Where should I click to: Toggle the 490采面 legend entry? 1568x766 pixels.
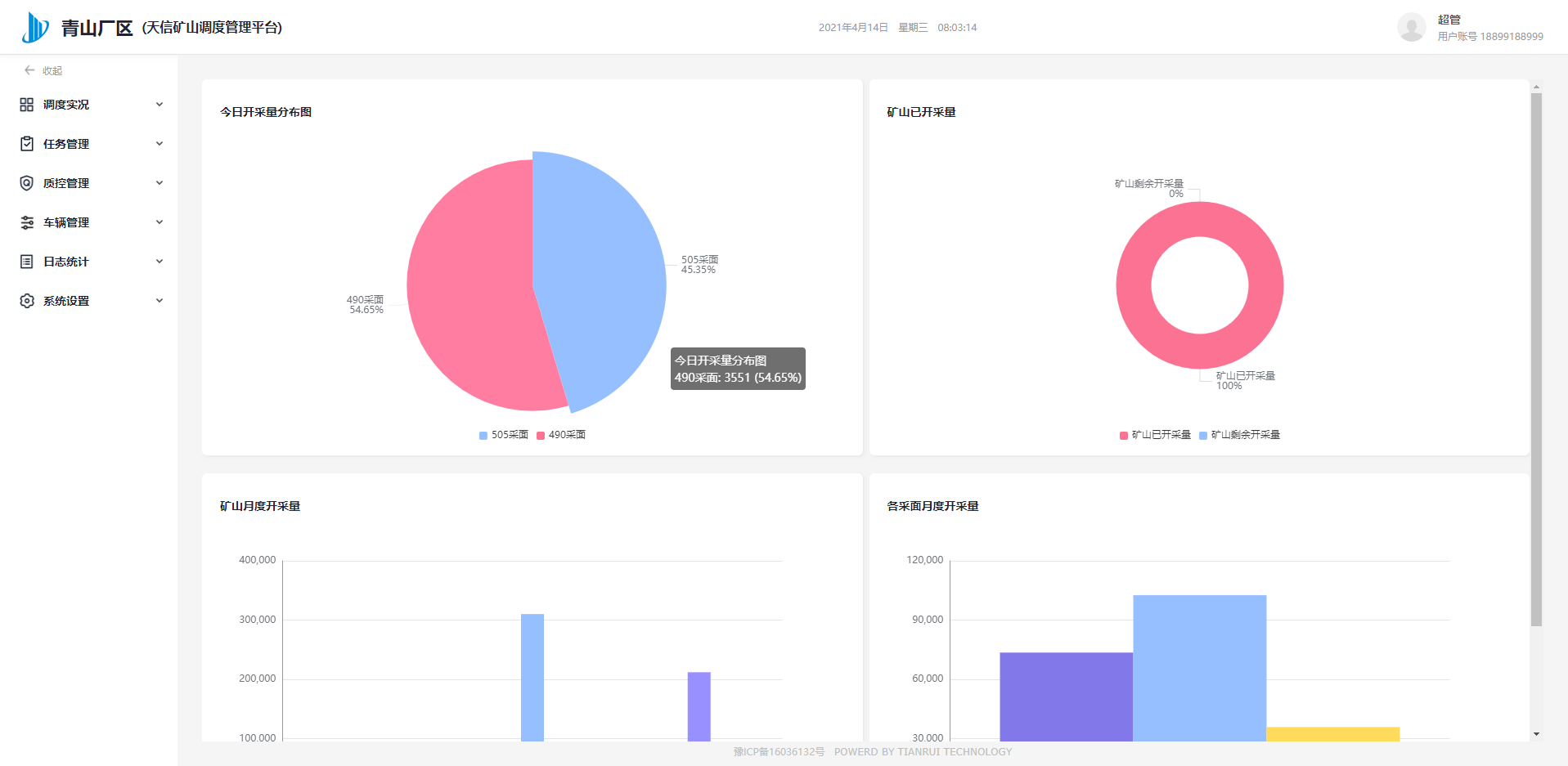point(561,435)
